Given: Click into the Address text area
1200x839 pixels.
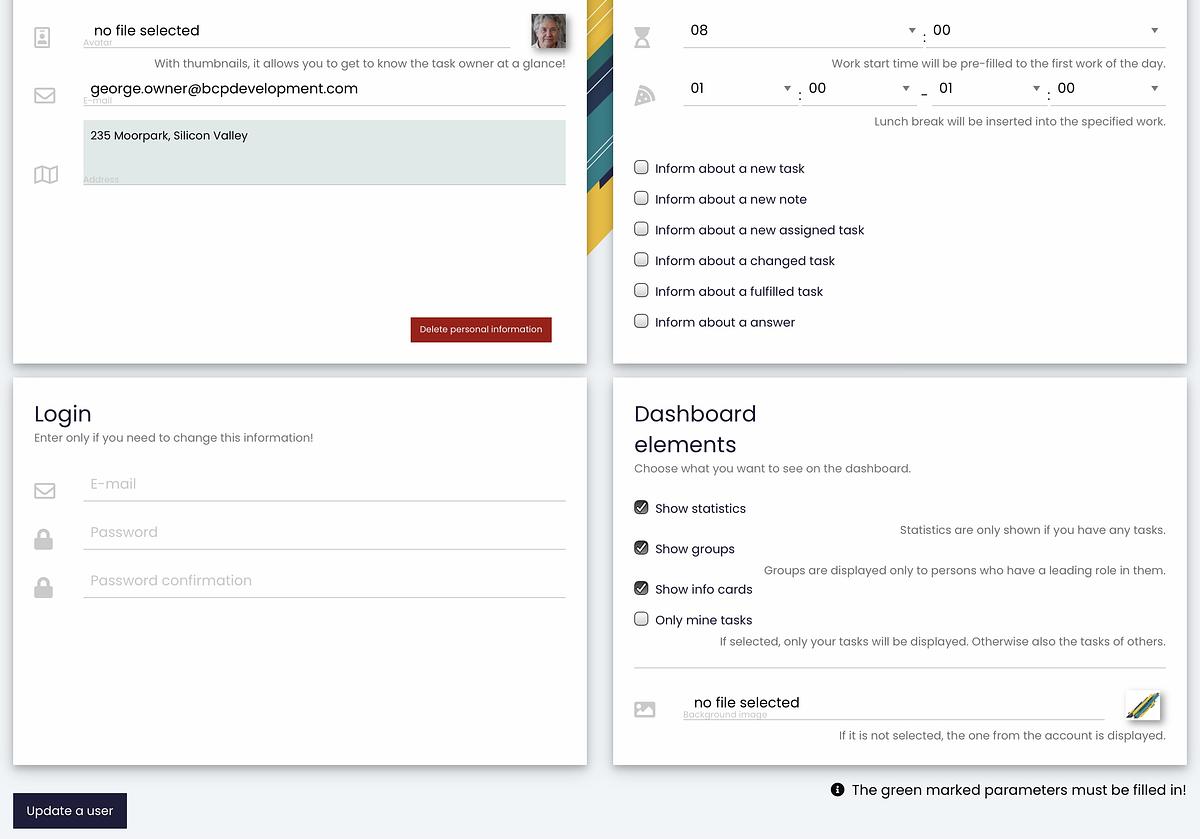Looking at the screenshot, I should coord(324,152).
